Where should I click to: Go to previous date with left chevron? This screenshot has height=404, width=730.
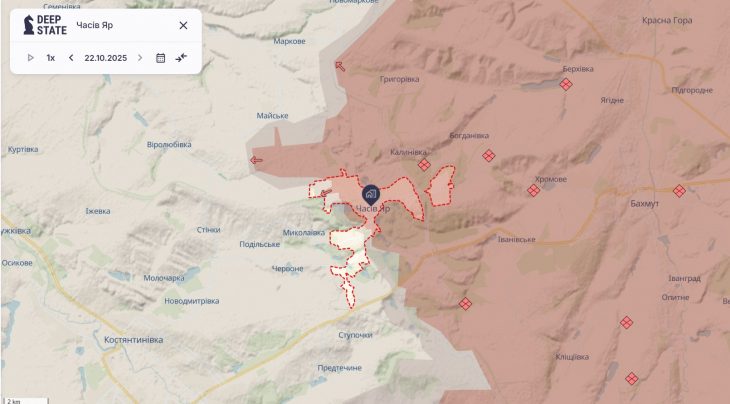tap(71, 58)
